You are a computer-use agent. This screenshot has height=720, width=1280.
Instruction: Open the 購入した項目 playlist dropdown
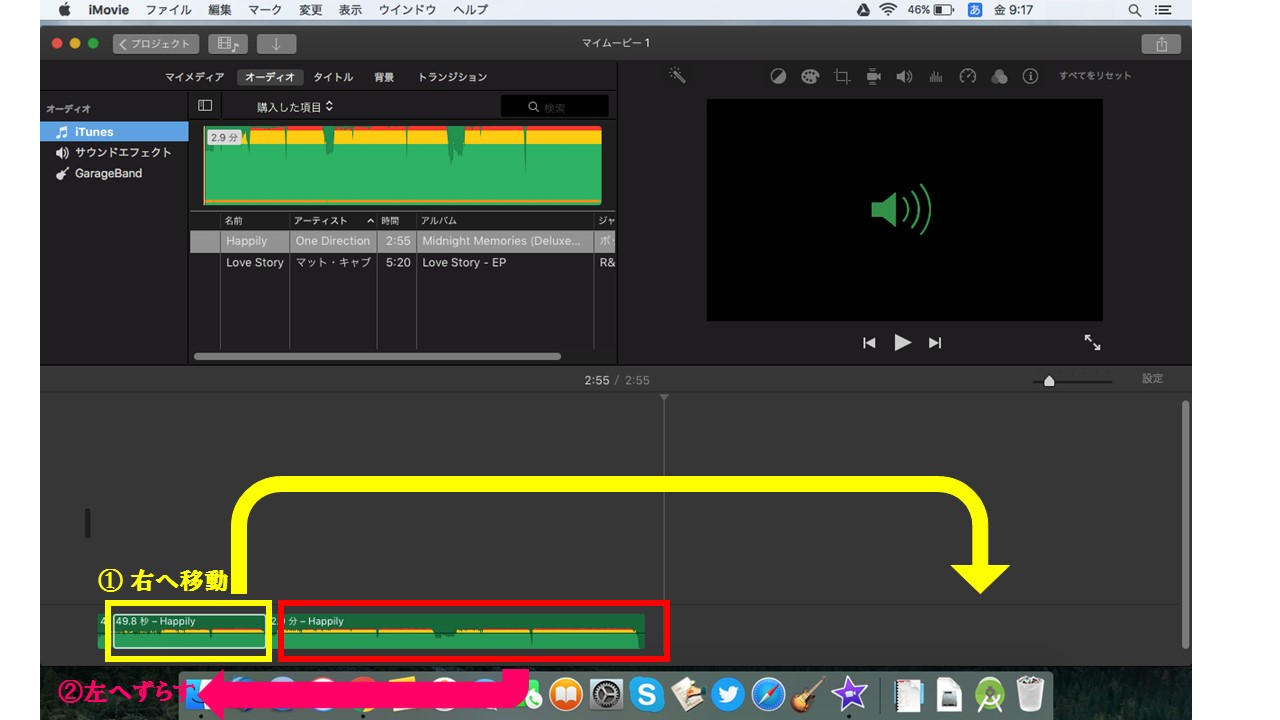coord(295,106)
